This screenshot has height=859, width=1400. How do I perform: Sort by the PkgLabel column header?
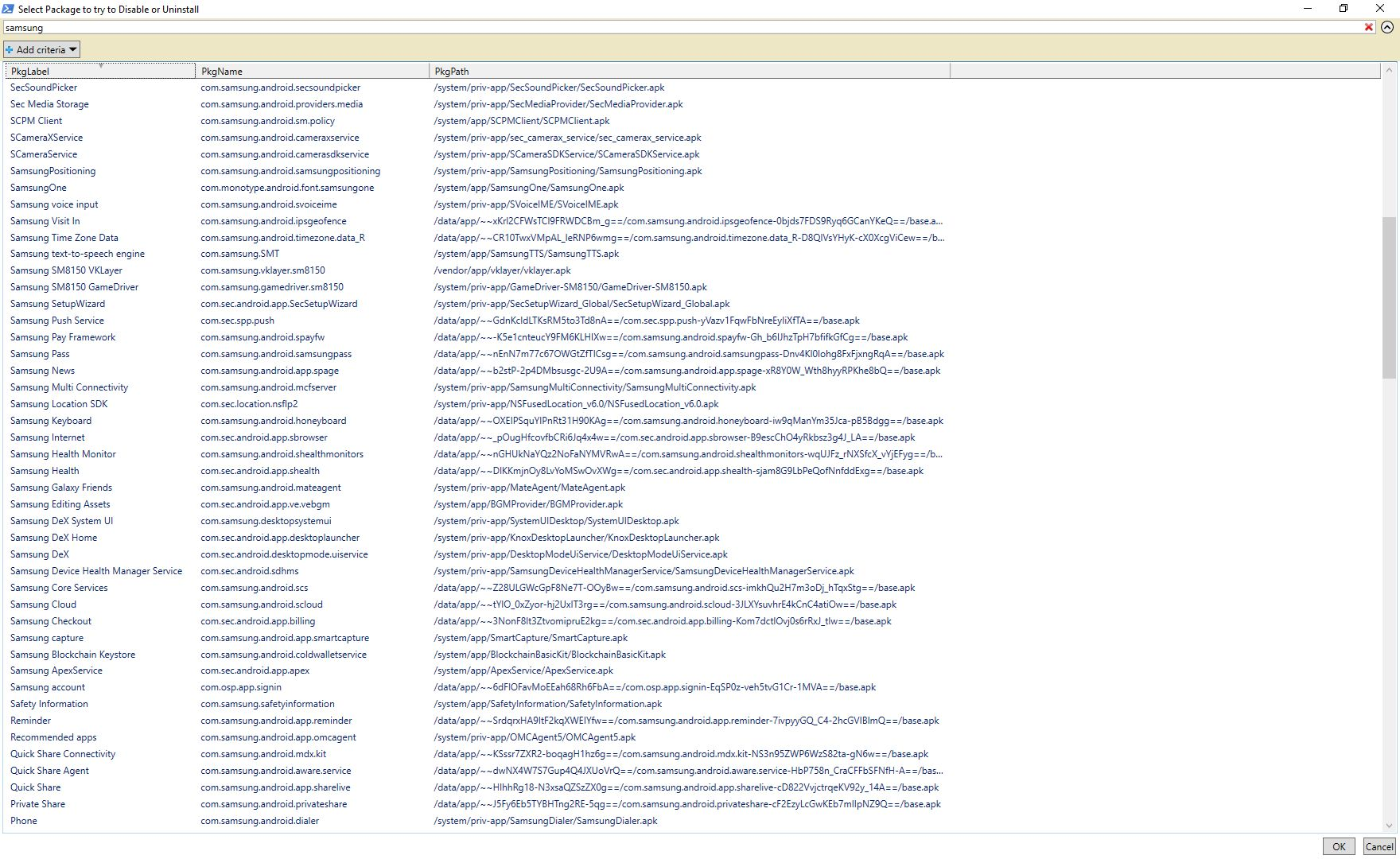coord(100,71)
